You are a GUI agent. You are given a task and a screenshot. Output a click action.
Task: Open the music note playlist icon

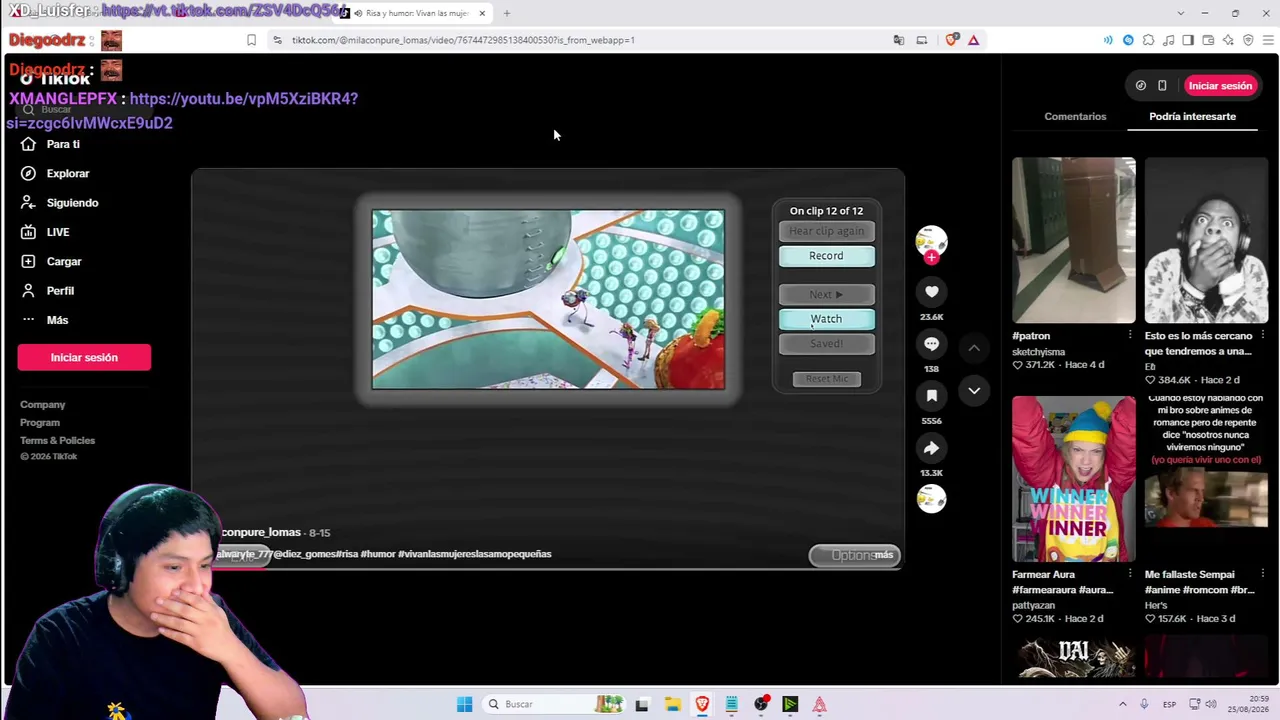coord(1168,40)
